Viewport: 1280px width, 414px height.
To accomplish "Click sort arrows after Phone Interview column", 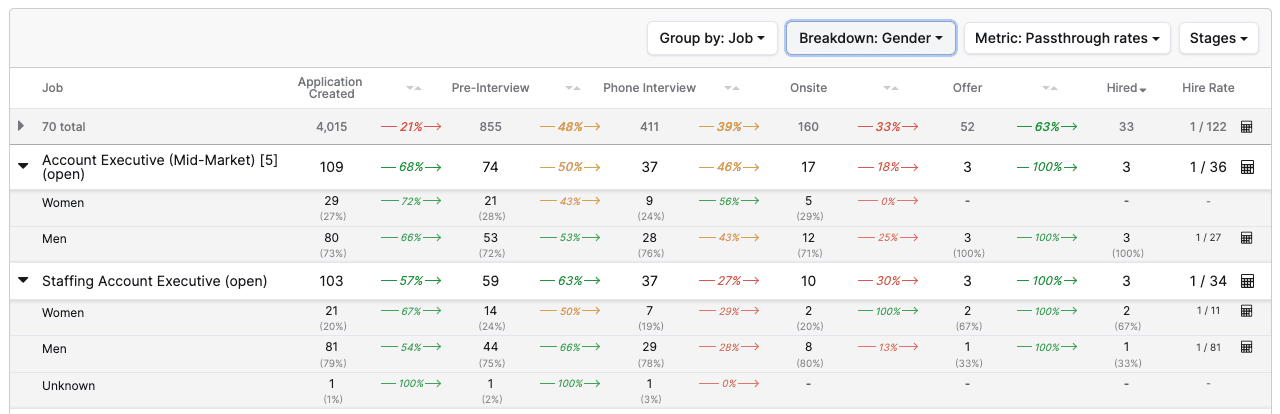I will [x=732, y=88].
